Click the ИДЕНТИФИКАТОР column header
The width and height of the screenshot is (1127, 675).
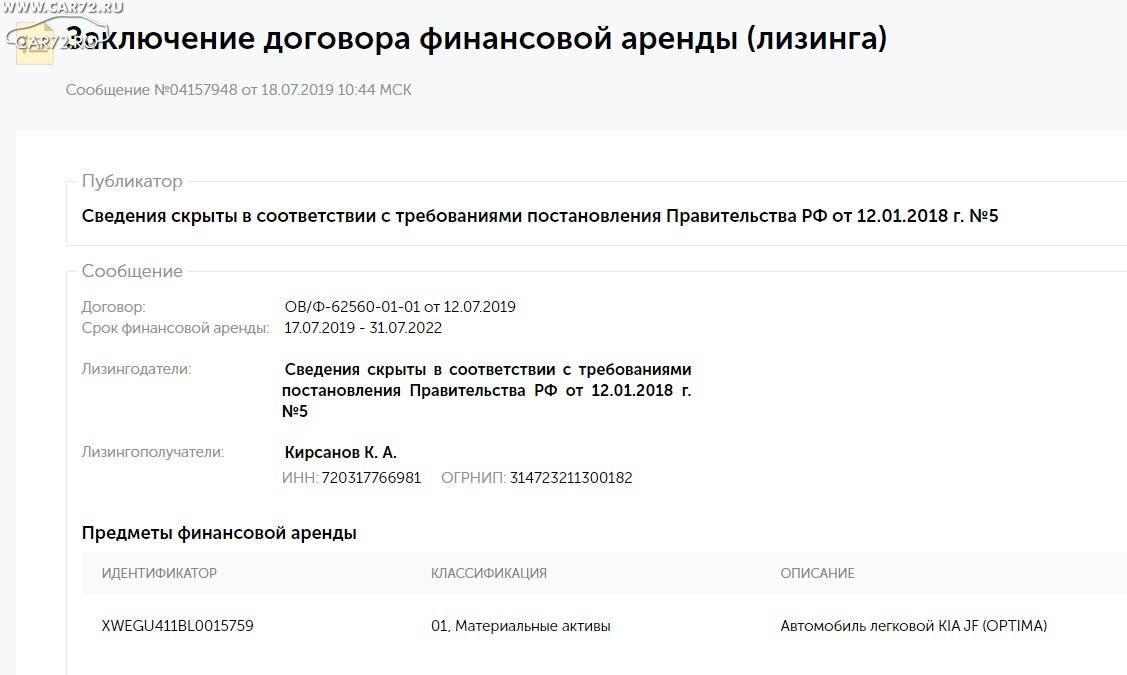tap(160, 574)
